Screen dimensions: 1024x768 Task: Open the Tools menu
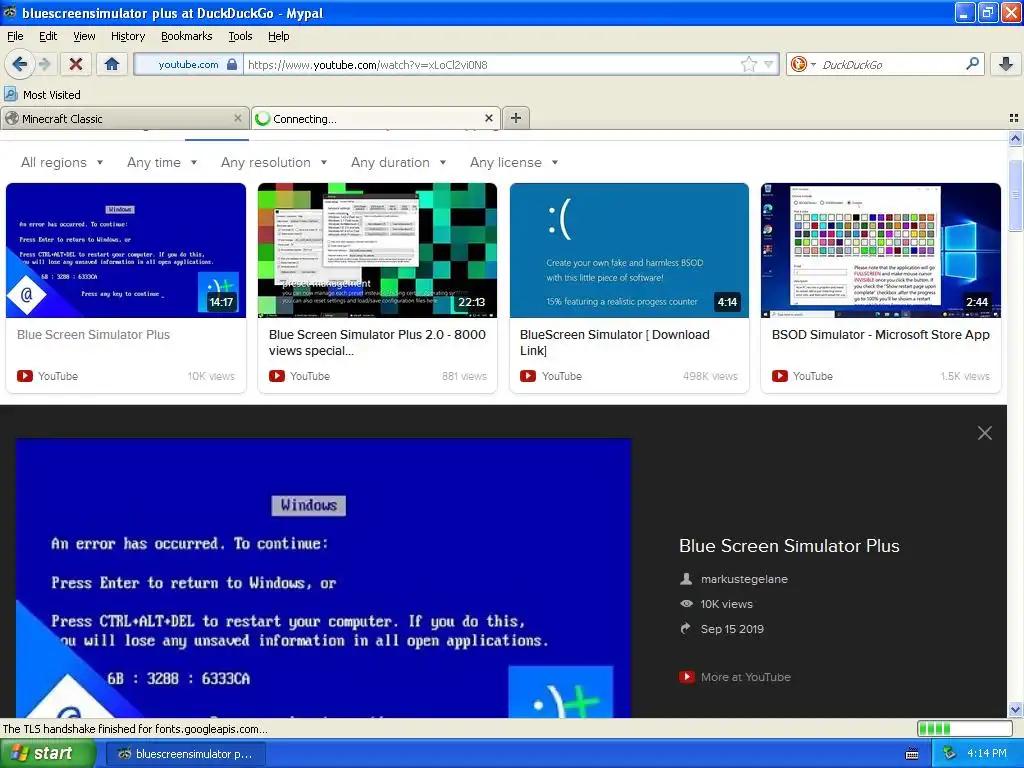[240, 36]
